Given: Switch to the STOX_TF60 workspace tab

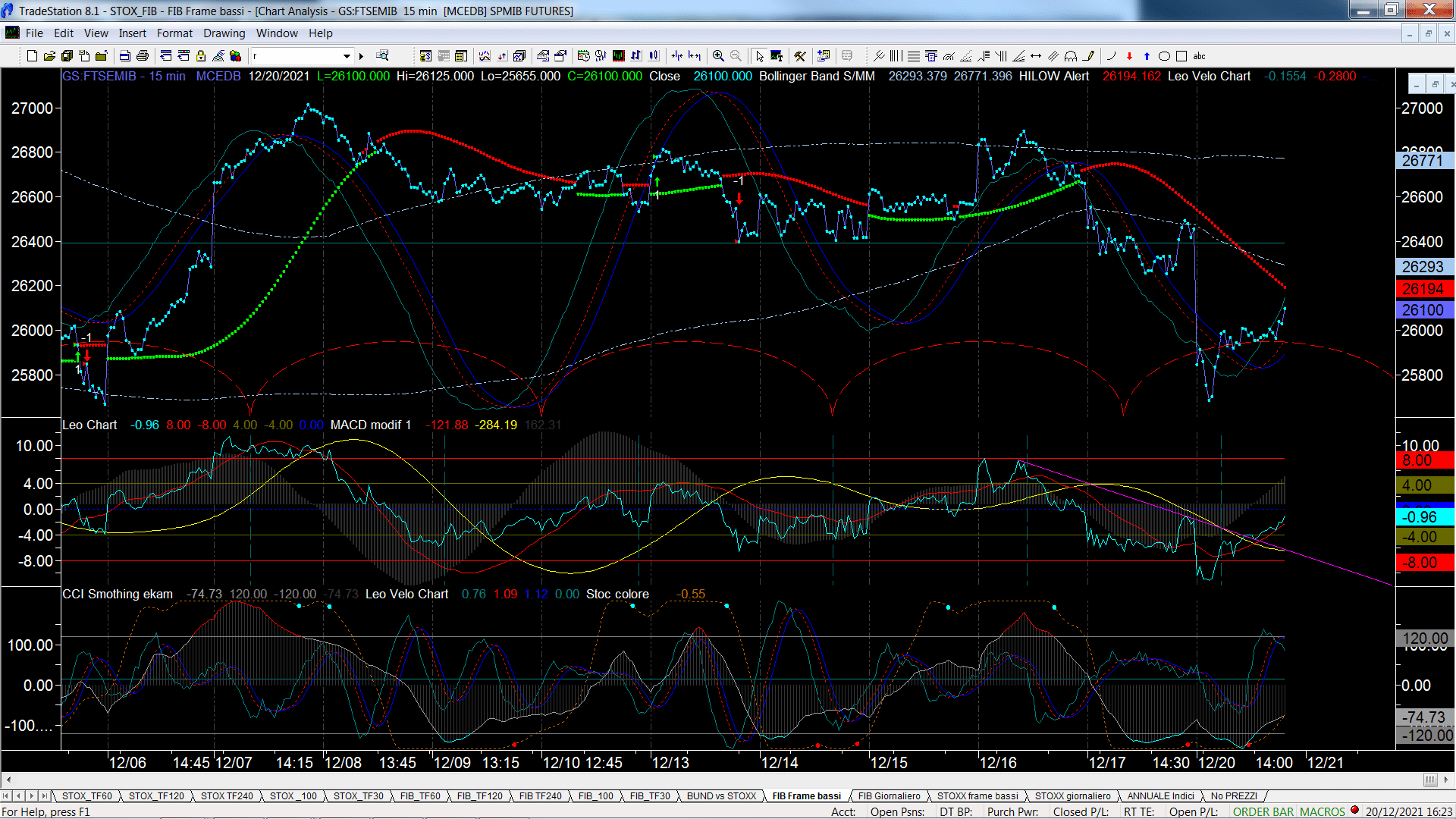Looking at the screenshot, I should pos(86,796).
